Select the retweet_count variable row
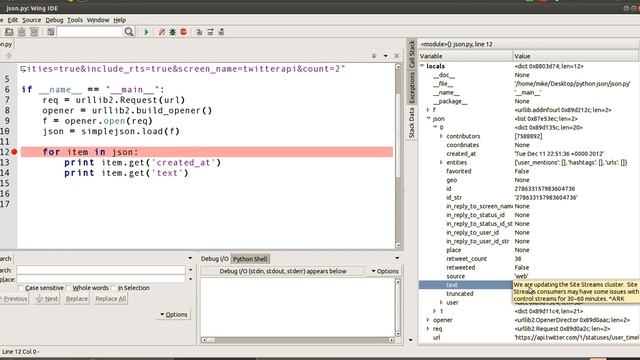640x360 pixels. [x=529, y=259]
